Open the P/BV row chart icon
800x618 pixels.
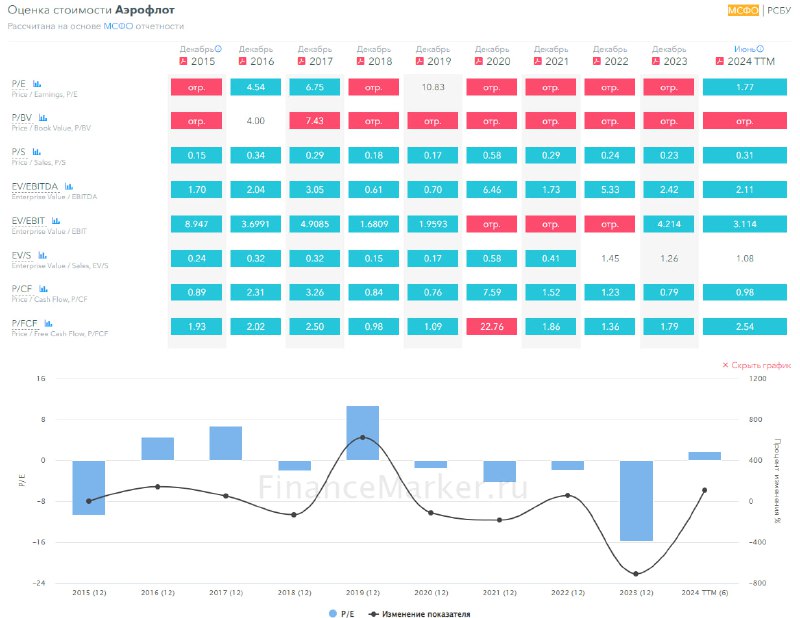[x=43, y=118]
